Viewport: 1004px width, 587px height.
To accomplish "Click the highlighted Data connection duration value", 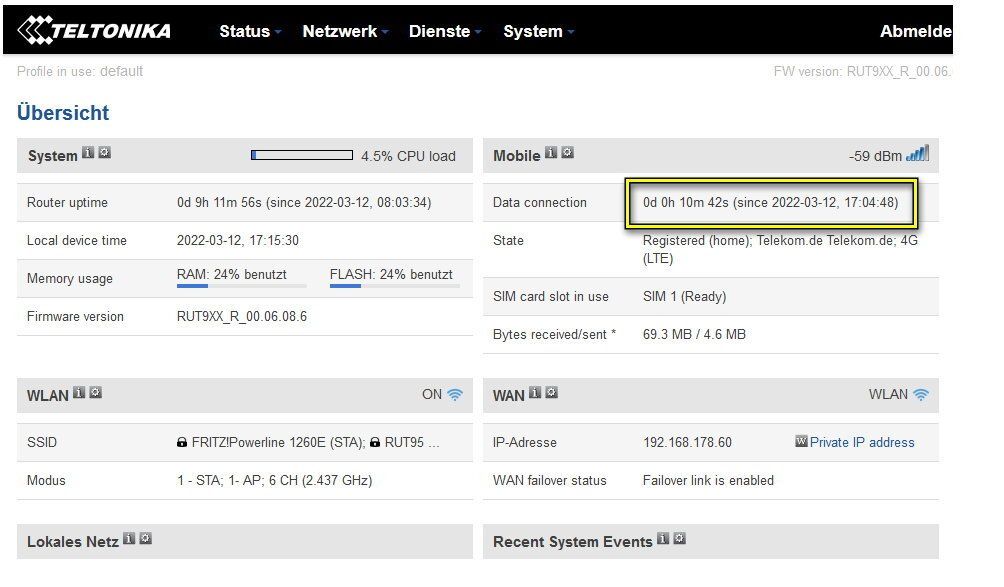I will 770,203.
